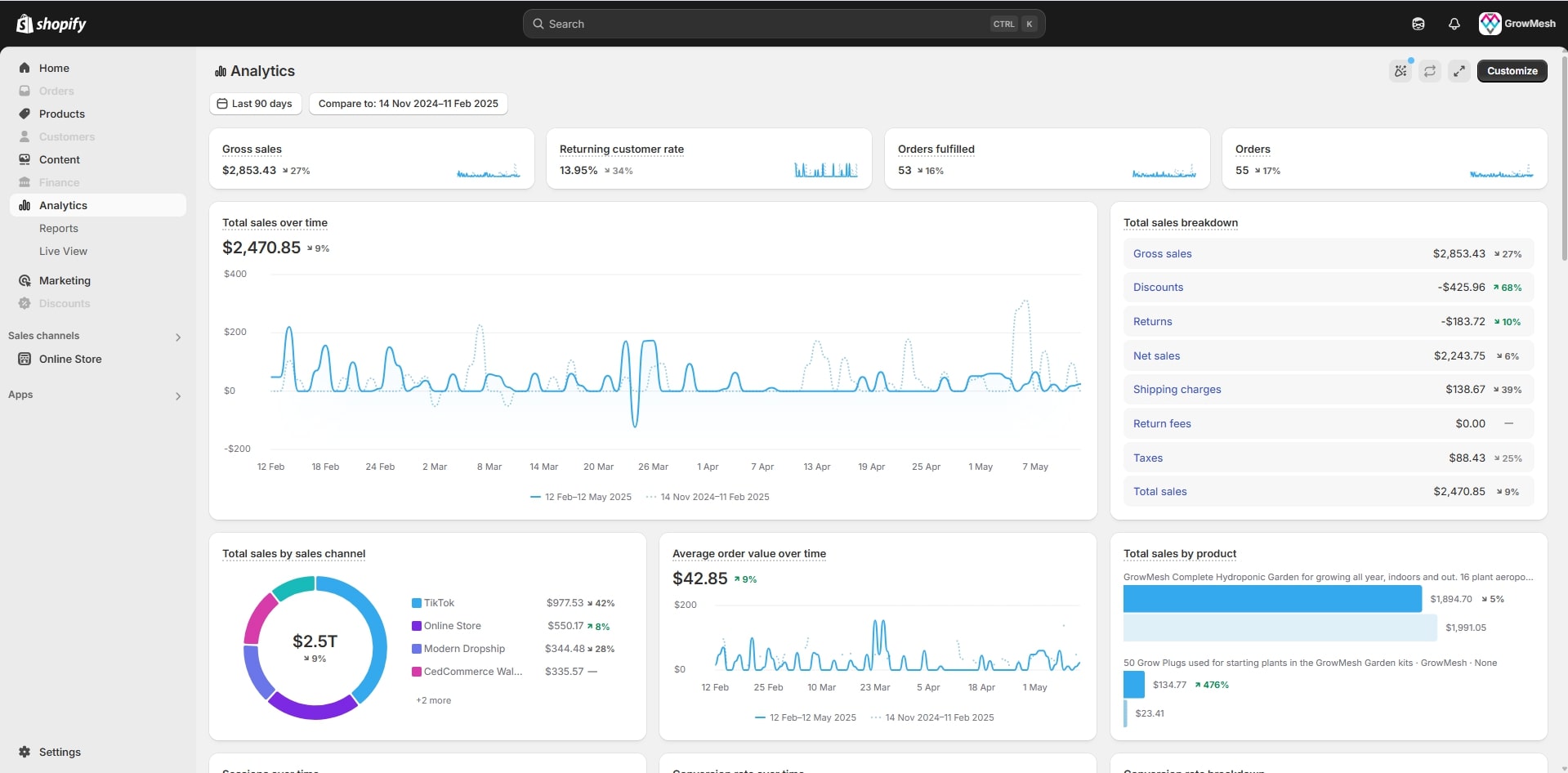The image size is (1568, 773).
Task: Click the TikTok blue legend swatch
Action: 417,603
